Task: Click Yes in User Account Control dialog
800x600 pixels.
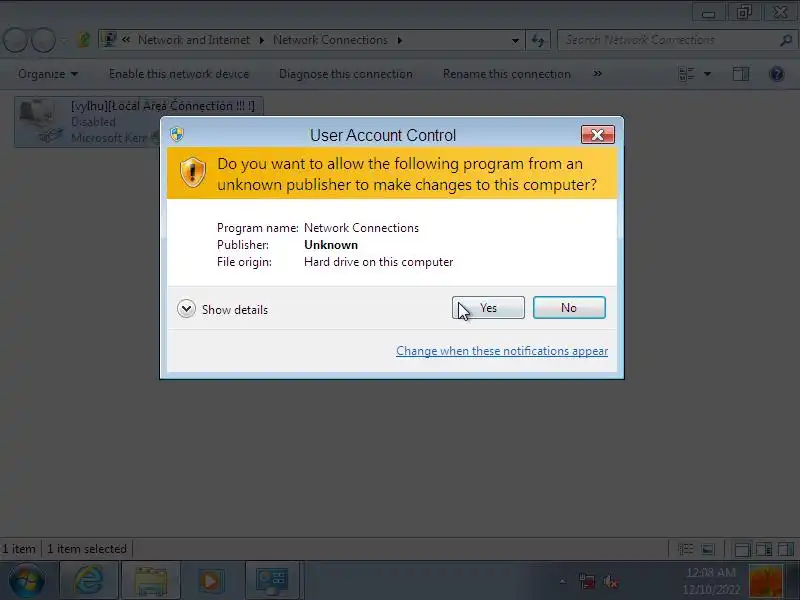Action: [488, 308]
